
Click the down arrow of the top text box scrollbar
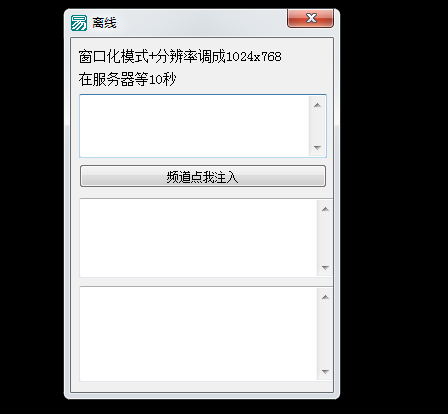[x=317, y=147]
